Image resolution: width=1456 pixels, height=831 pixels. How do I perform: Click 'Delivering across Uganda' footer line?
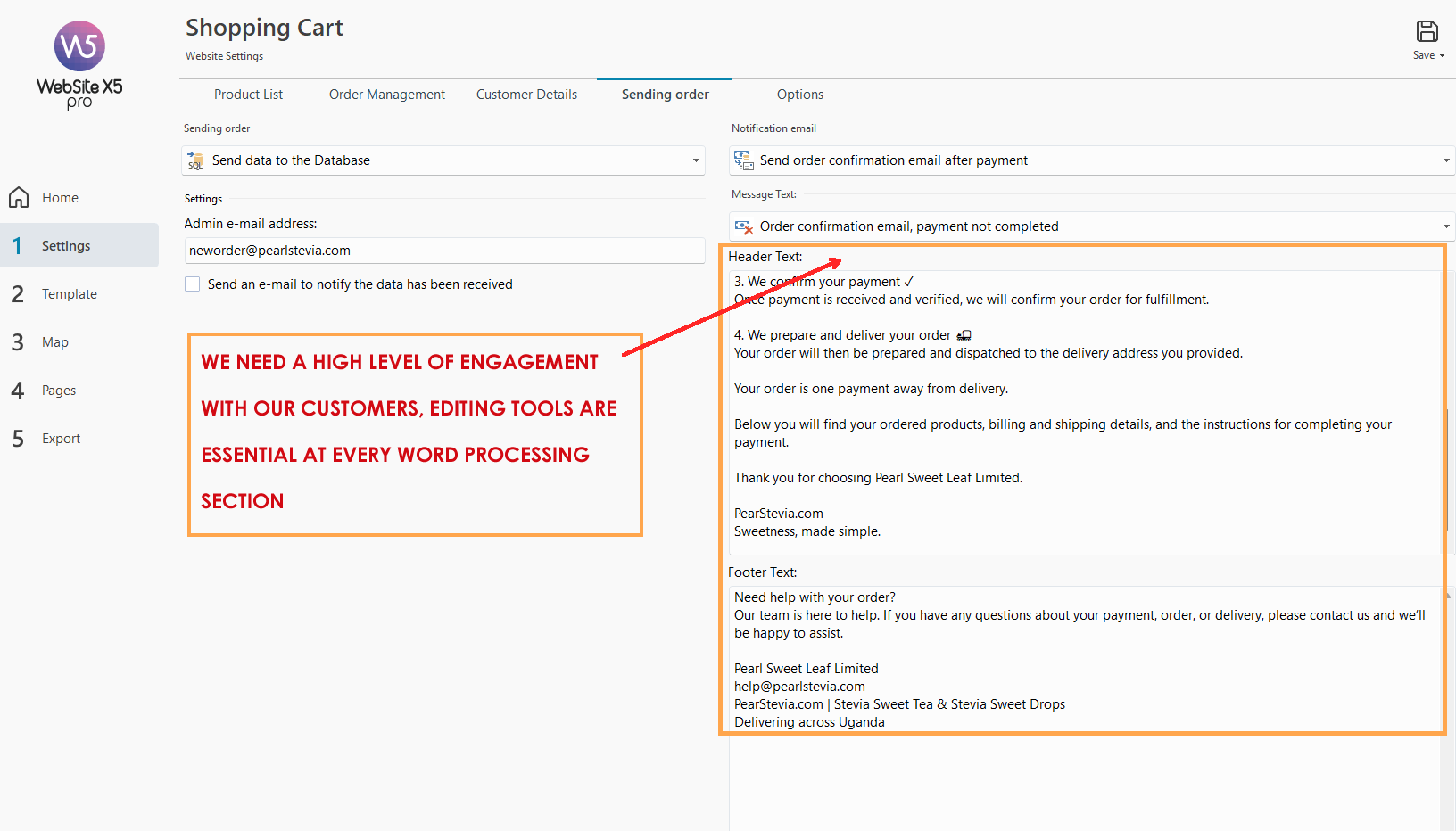coord(809,722)
